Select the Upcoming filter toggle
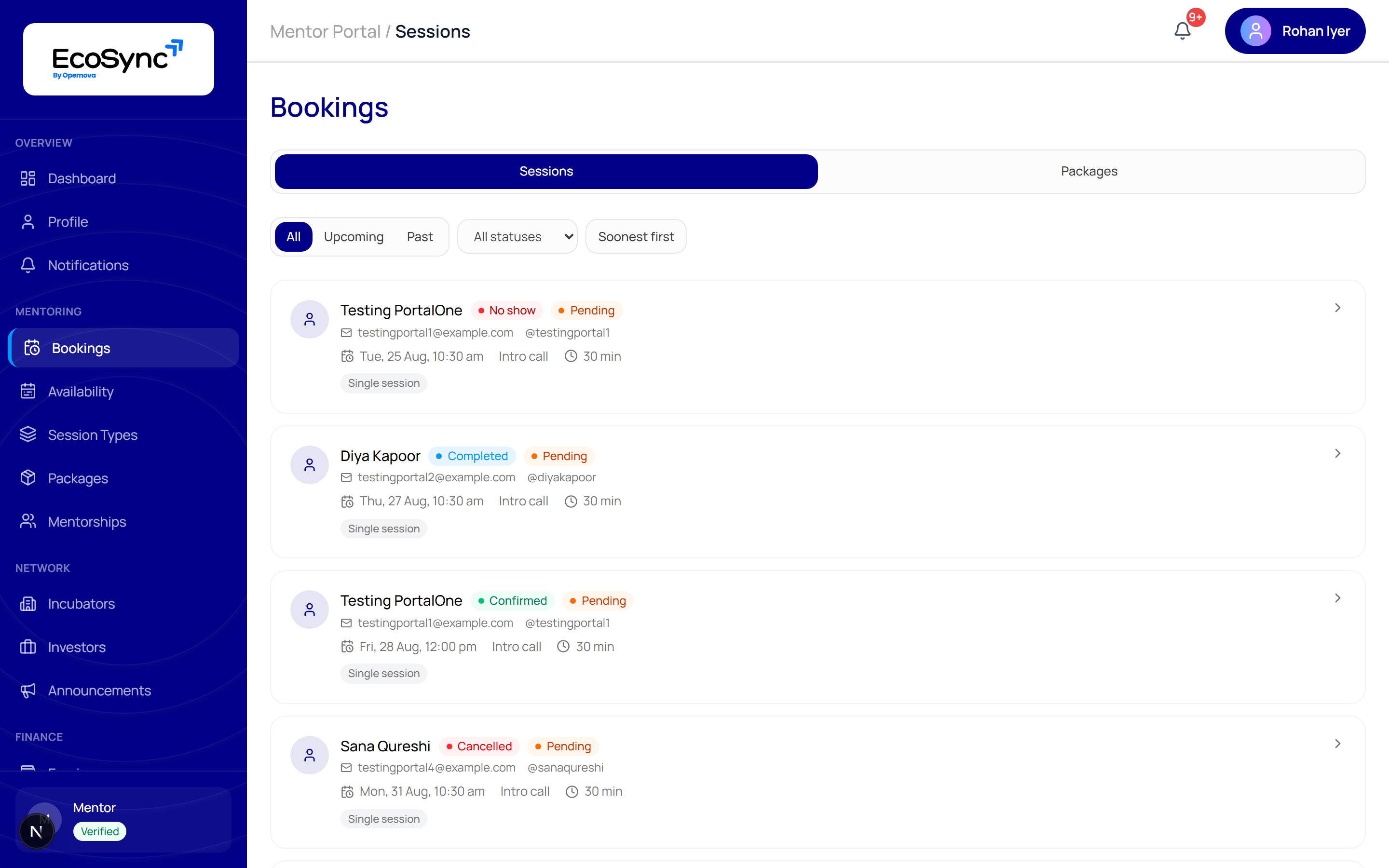Screen dimensions: 1389x868 [354, 236]
